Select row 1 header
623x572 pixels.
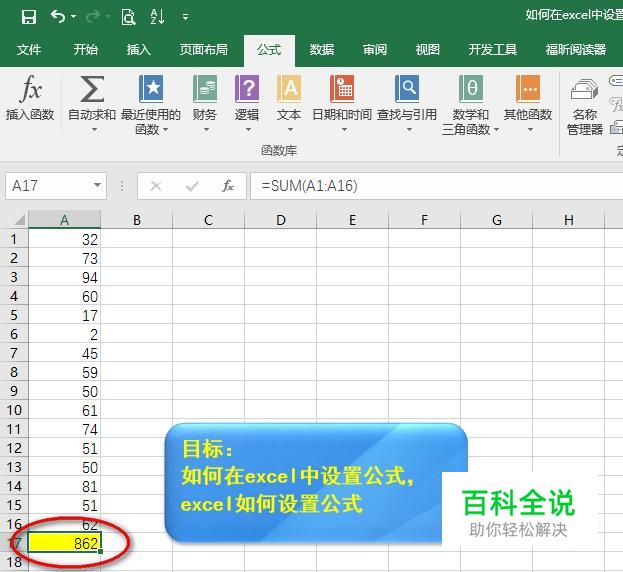(14, 239)
